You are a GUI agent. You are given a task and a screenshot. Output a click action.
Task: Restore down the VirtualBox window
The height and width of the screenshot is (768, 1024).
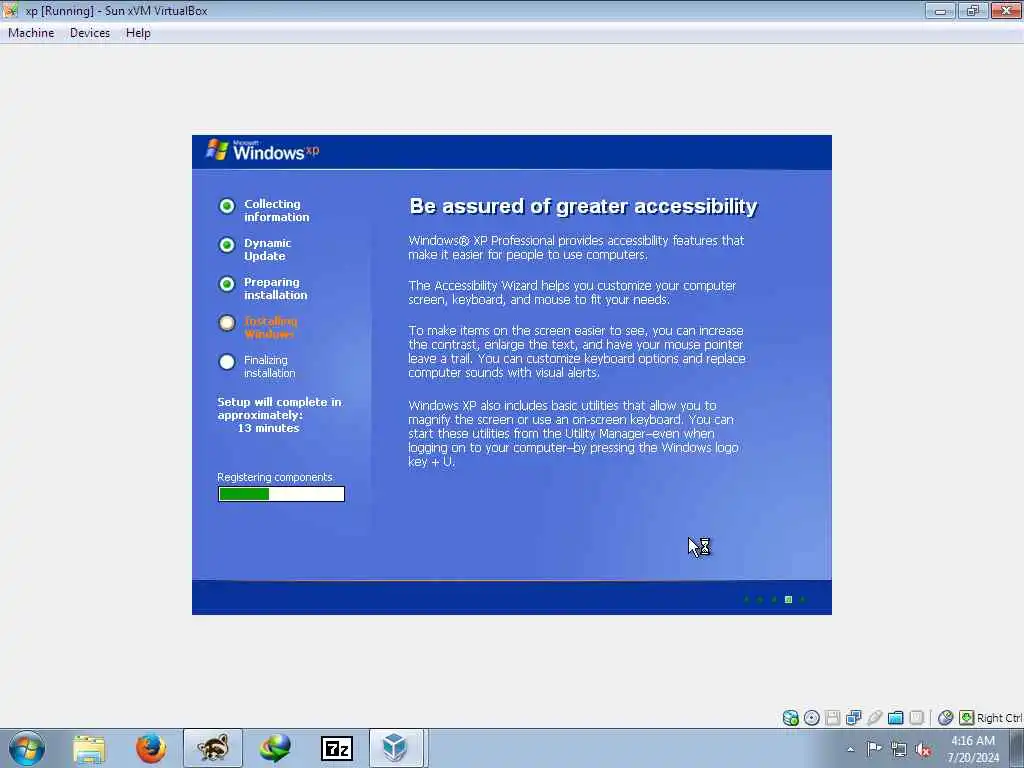[x=972, y=10]
